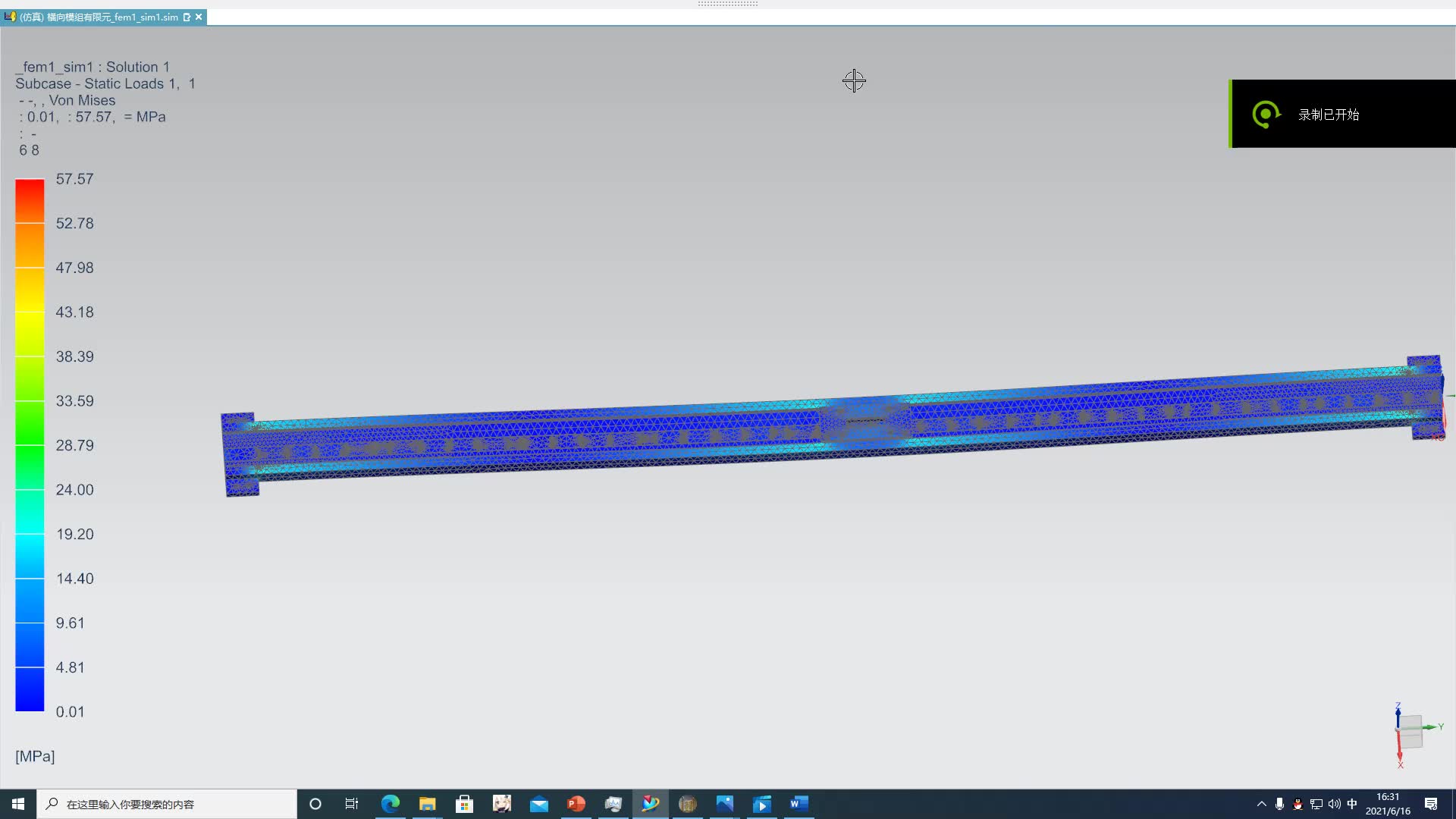Toggle the Chinese input method indicator
This screenshot has width=1456, height=819.
[x=1352, y=804]
